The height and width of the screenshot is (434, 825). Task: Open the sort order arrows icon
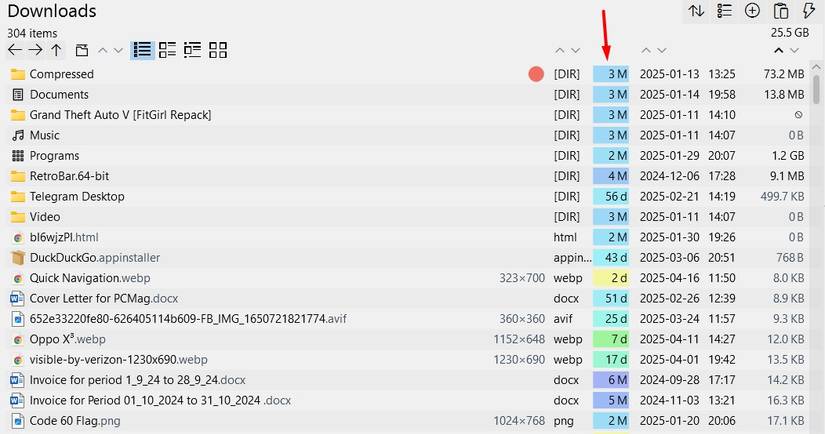pos(696,11)
